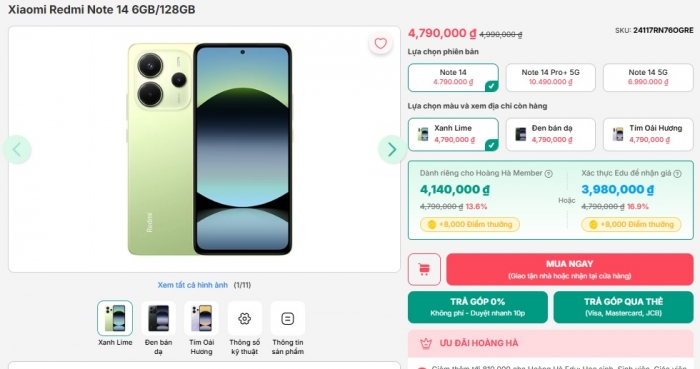The width and height of the screenshot is (700, 369).
Task: Select the Xanh Lime color option
Action: (x=453, y=134)
